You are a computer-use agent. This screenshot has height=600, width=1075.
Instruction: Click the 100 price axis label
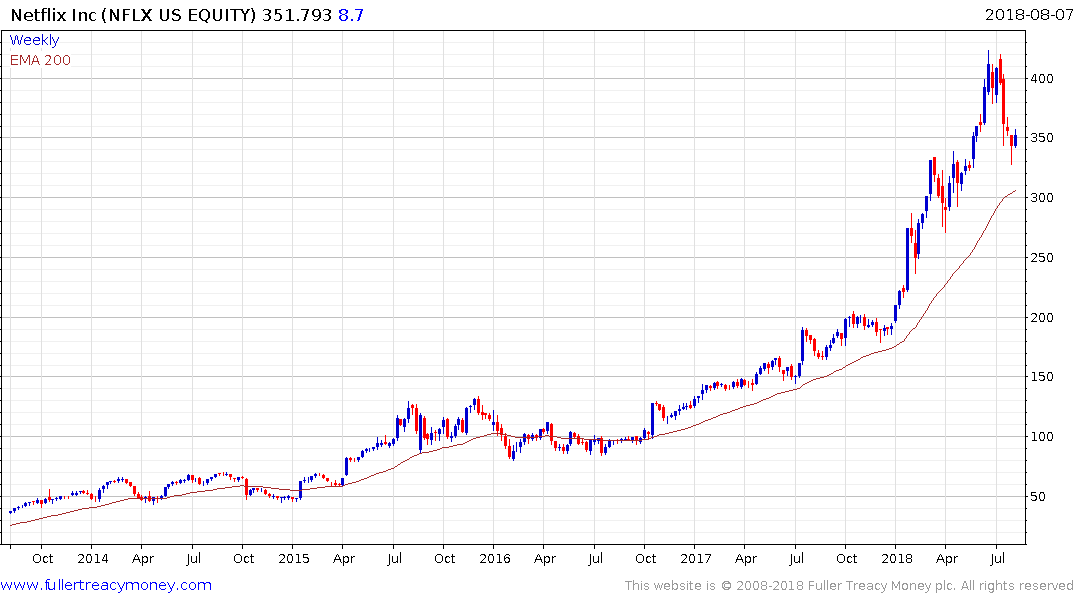point(1042,437)
